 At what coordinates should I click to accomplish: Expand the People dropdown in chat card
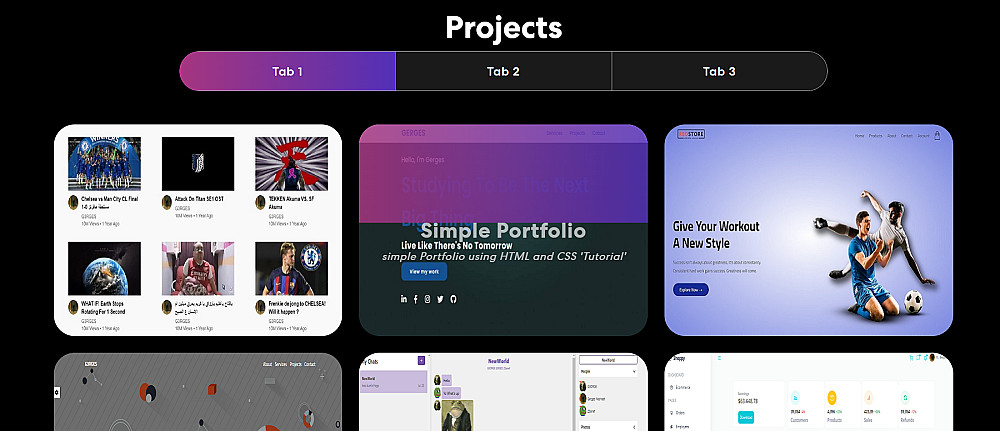[608, 370]
